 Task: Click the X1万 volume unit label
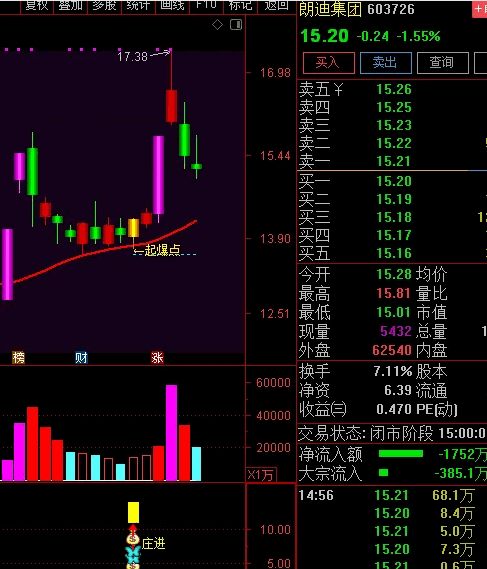coord(261,475)
